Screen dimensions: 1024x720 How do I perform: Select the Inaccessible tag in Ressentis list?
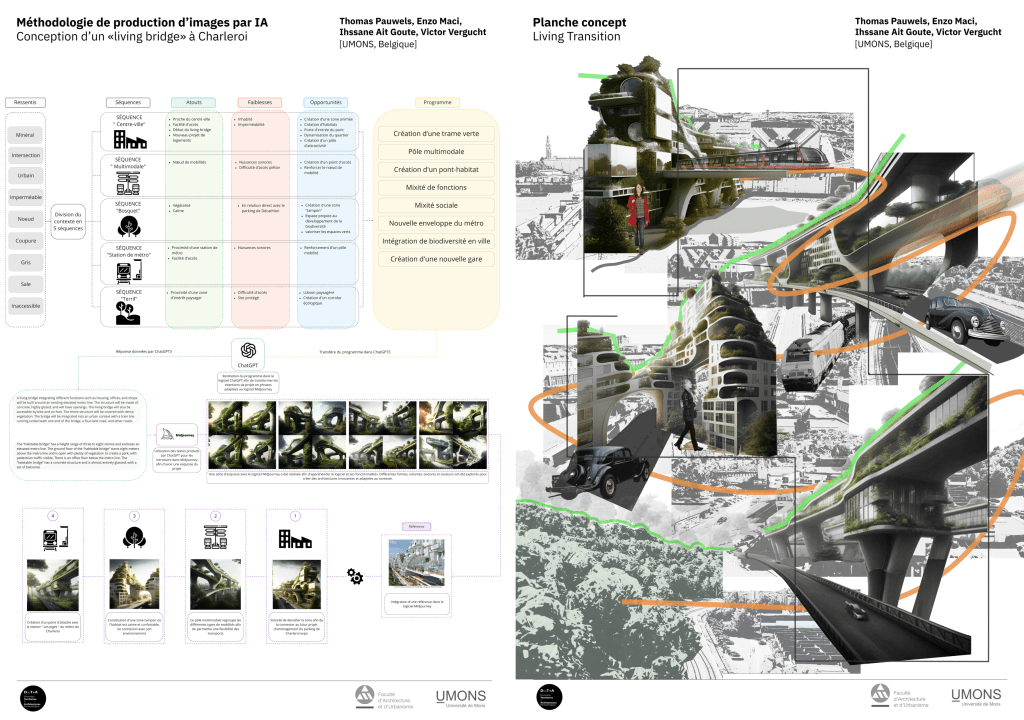[x=25, y=306]
